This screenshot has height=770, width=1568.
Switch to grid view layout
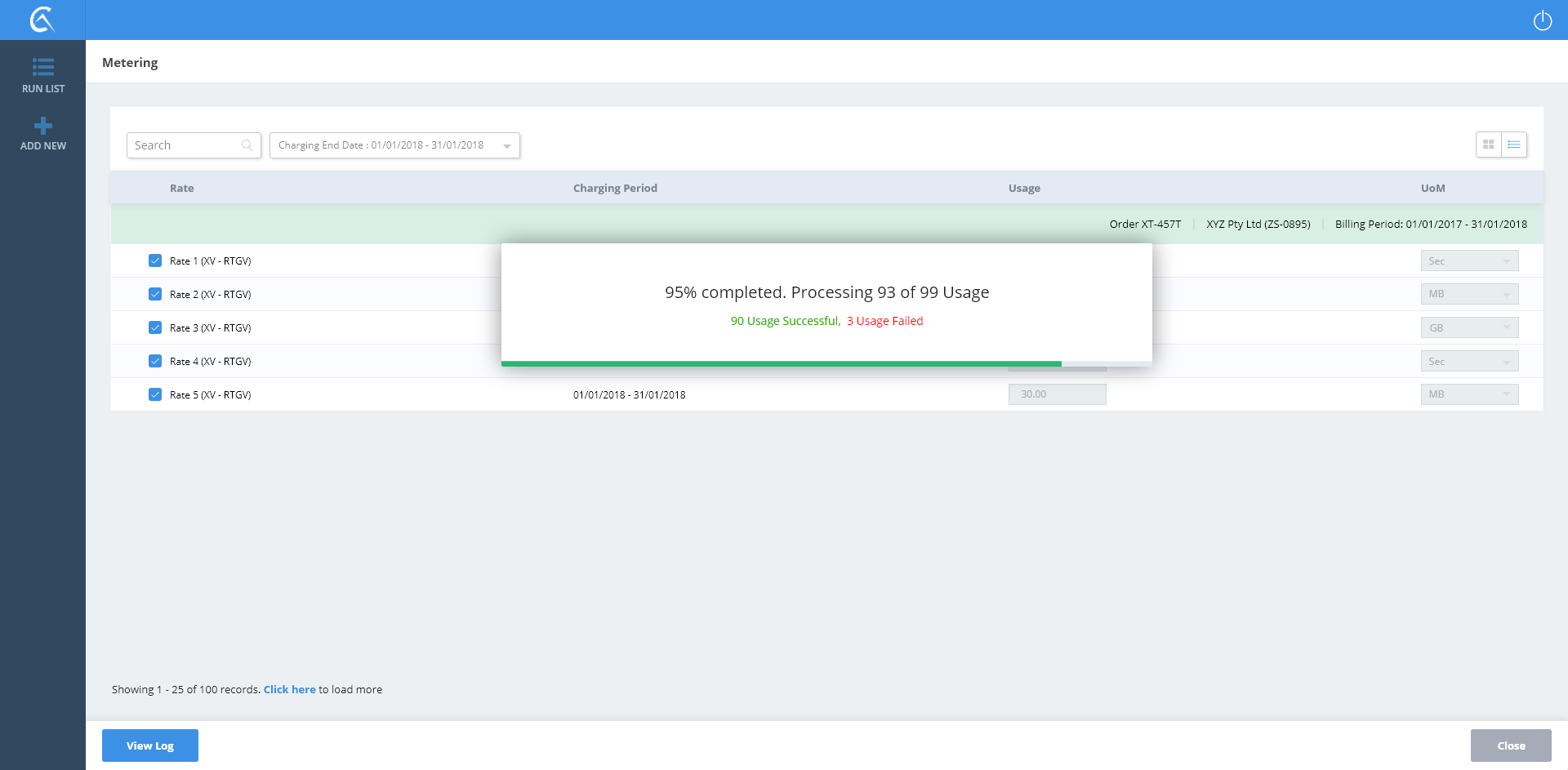(x=1489, y=145)
